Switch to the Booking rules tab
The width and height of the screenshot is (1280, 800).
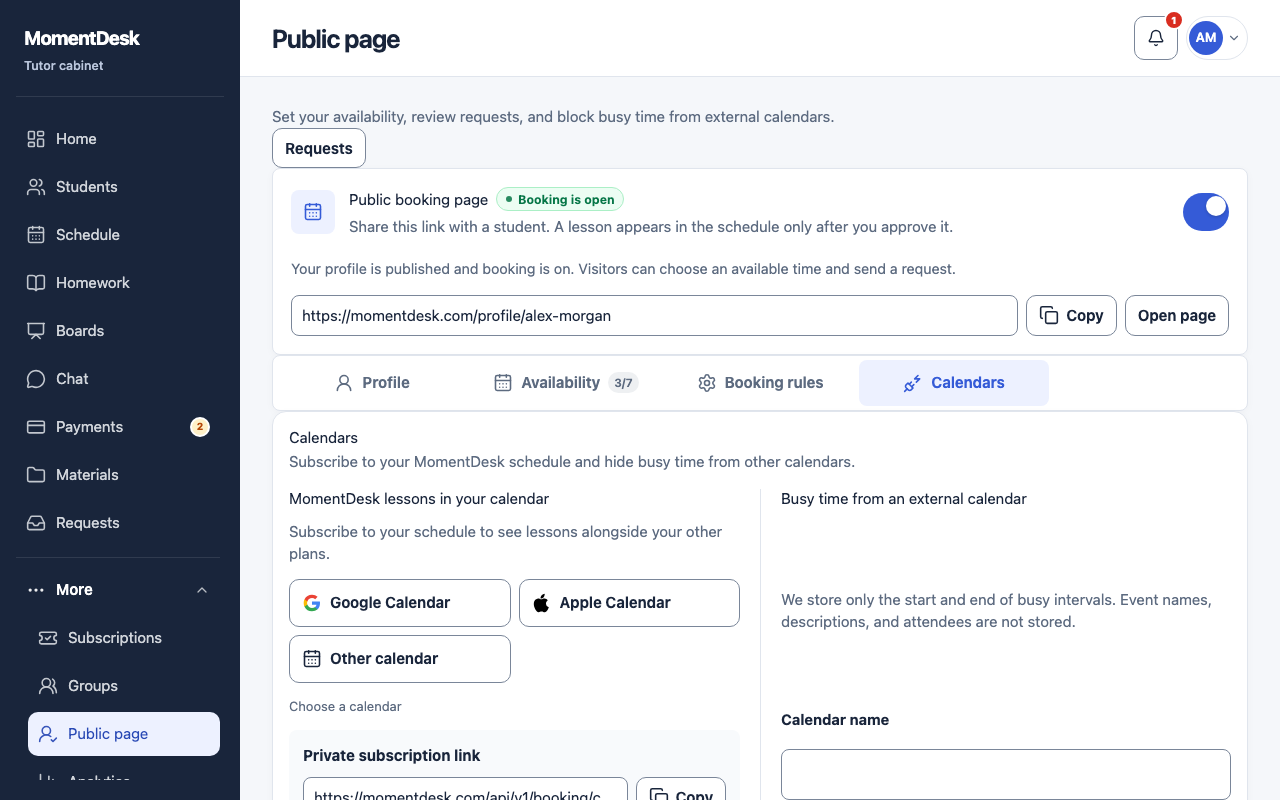(761, 383)
